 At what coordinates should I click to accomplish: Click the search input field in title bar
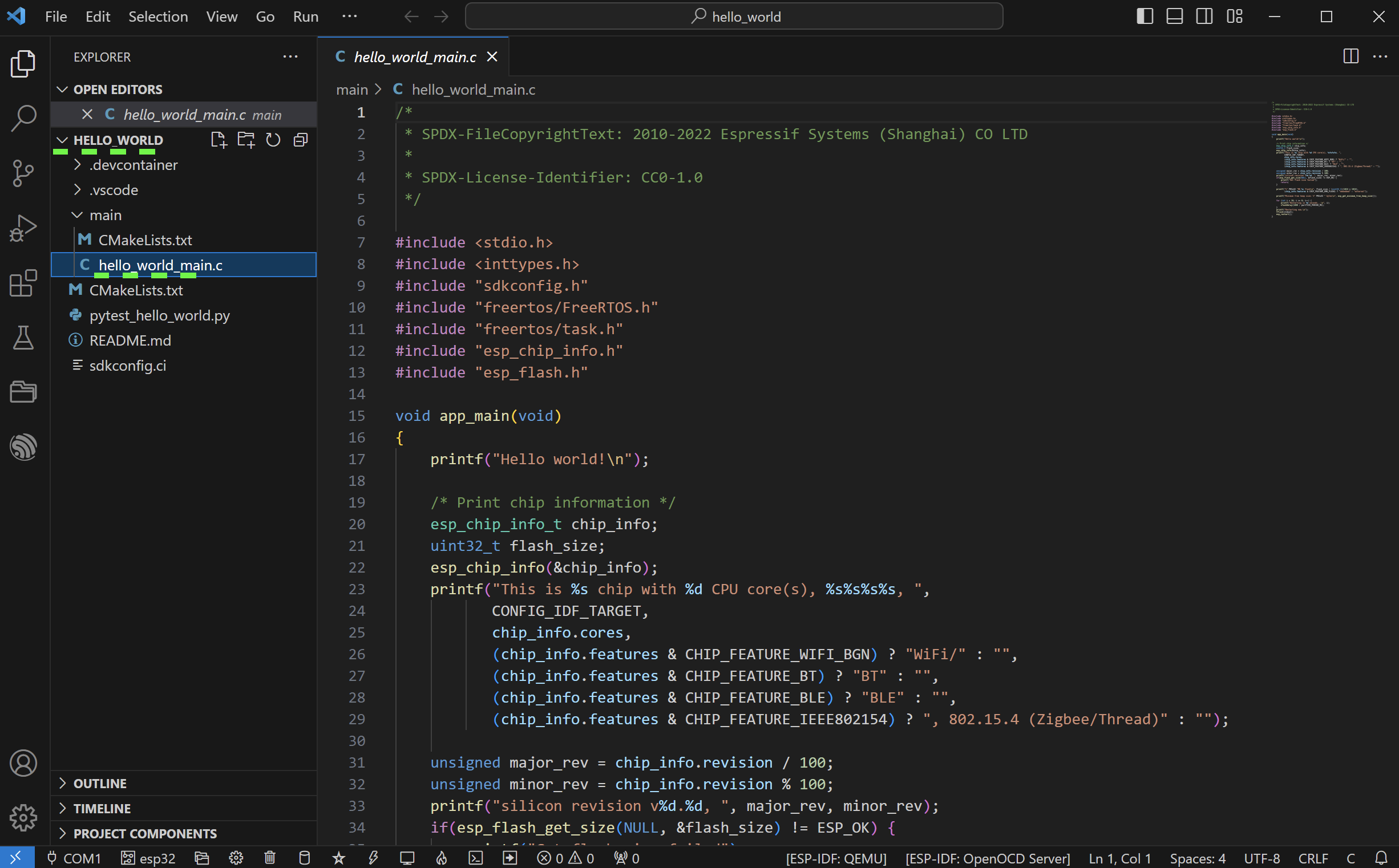pyautogui.click(x=735, y=15)
